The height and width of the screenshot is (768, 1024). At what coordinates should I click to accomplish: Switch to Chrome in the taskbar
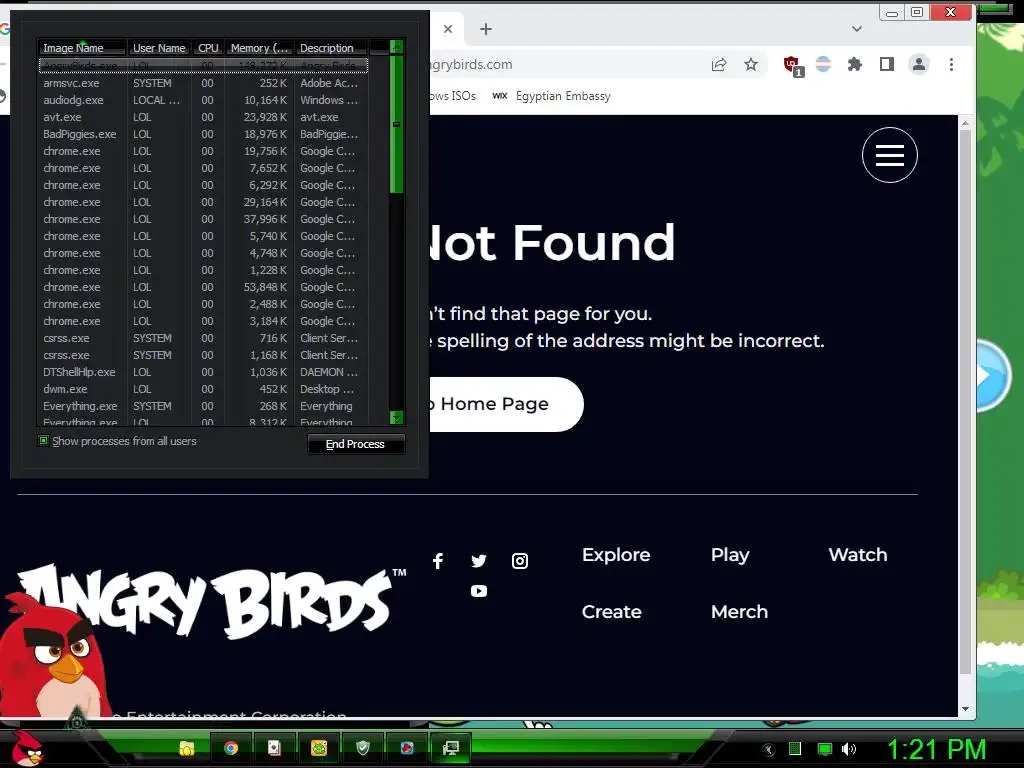pyautogui.click(x=231, y=748)
